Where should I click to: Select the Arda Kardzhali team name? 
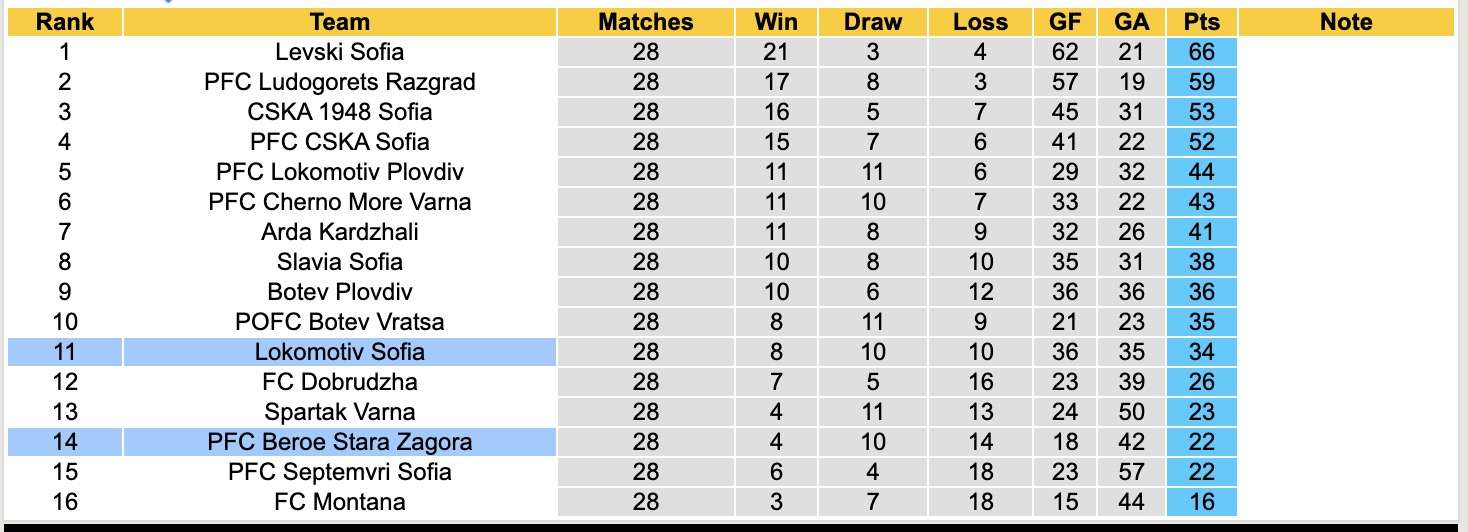click(x=340, y=232)
